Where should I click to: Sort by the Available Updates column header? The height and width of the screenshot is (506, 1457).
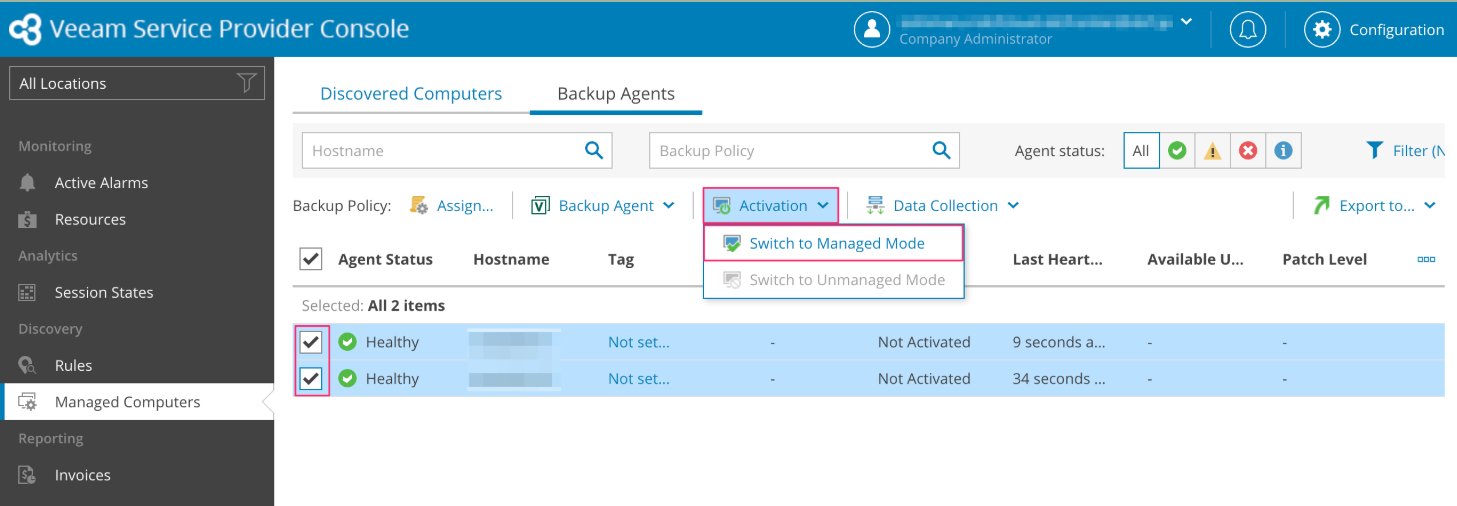1196,259
